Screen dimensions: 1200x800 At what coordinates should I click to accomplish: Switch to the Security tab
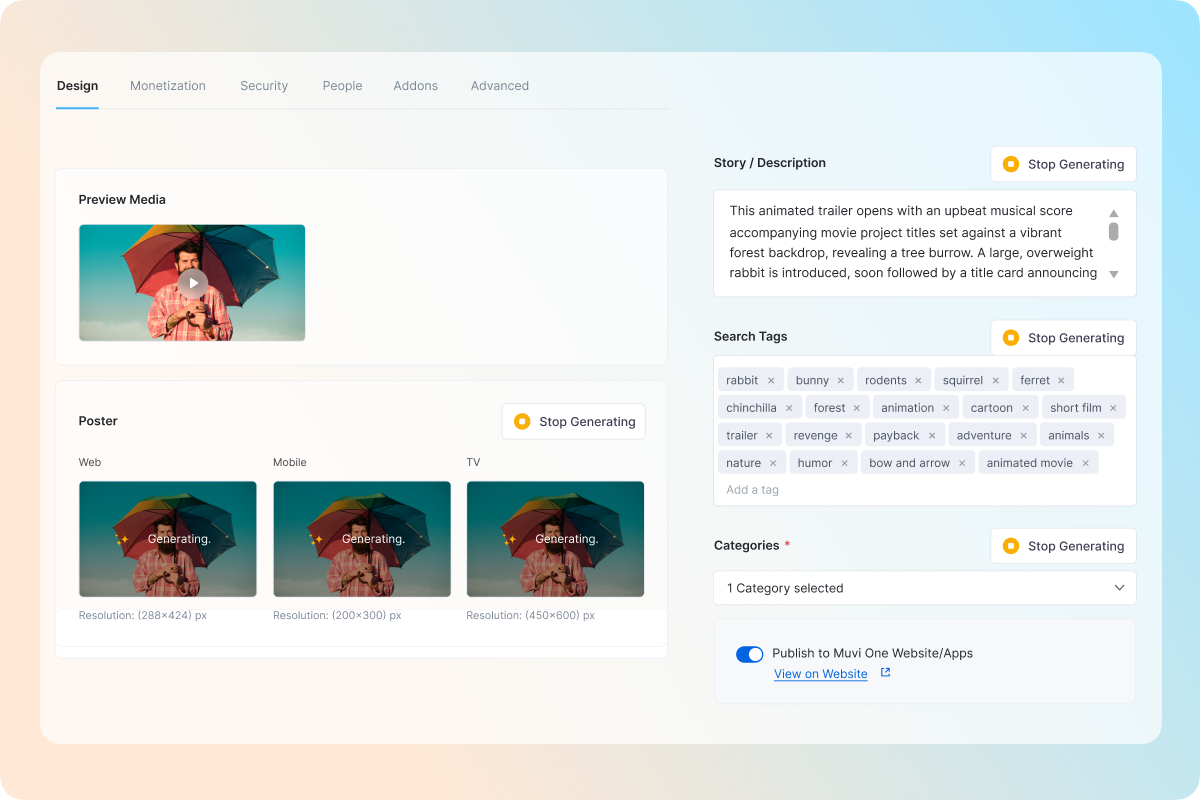(x=264, y=86)
